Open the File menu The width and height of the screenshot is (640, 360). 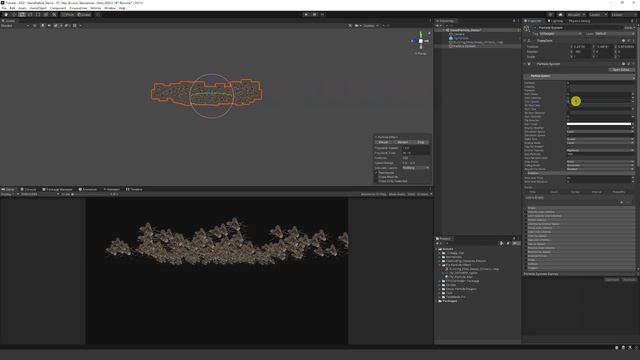click(x=4, y=8)
